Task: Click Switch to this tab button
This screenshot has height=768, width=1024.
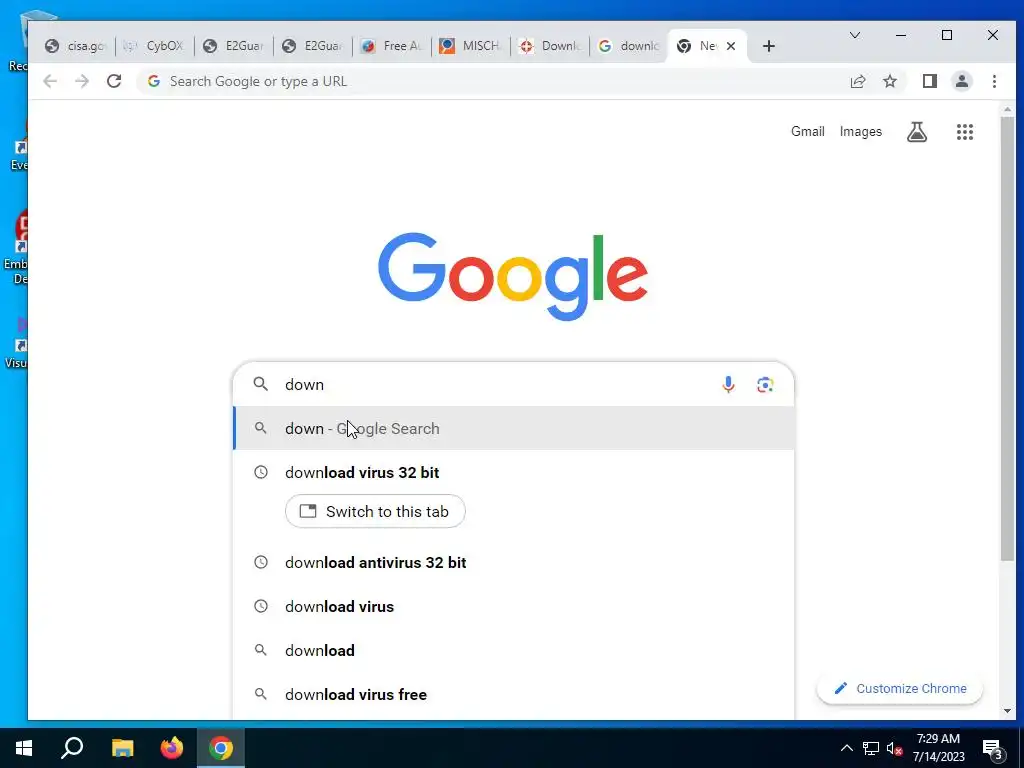Action: tap(375, 511)
